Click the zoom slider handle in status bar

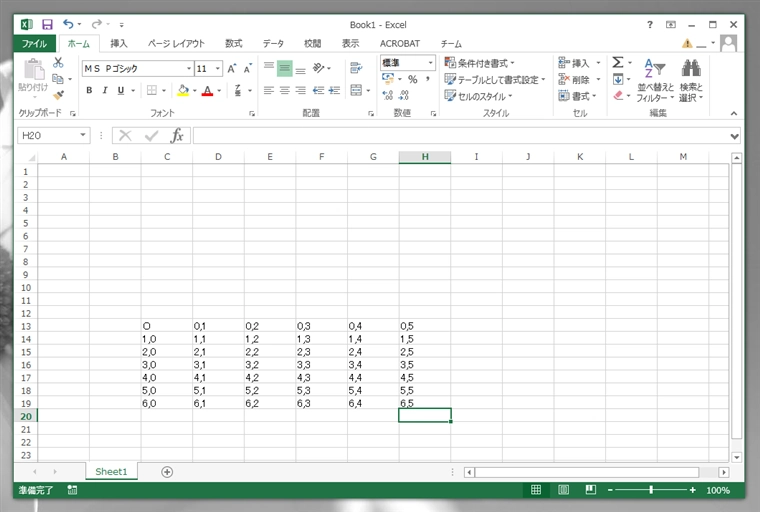[x=650, y=490]
